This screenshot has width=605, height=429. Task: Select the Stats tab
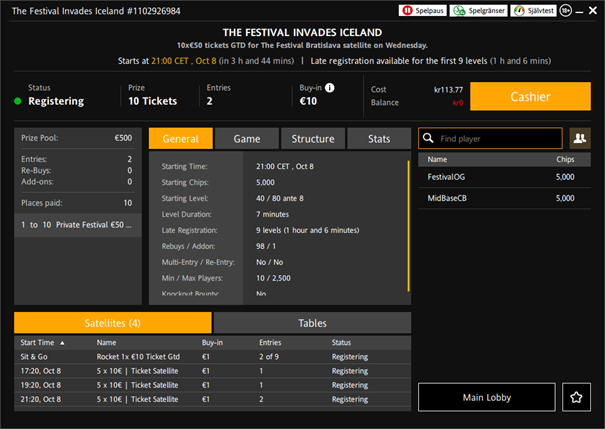point(379,139)
